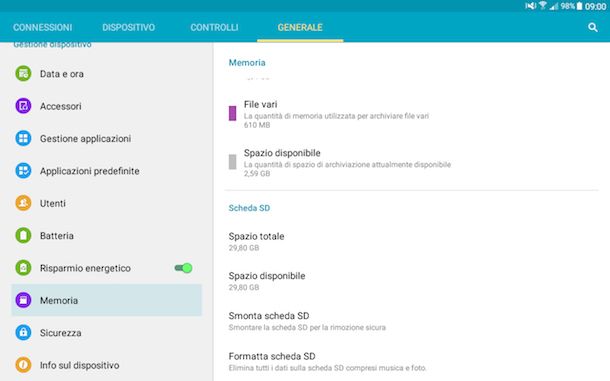Tap the Info sul dispositivo icon
The height and width of the screenshot is (381, 610).
(23, 365)
